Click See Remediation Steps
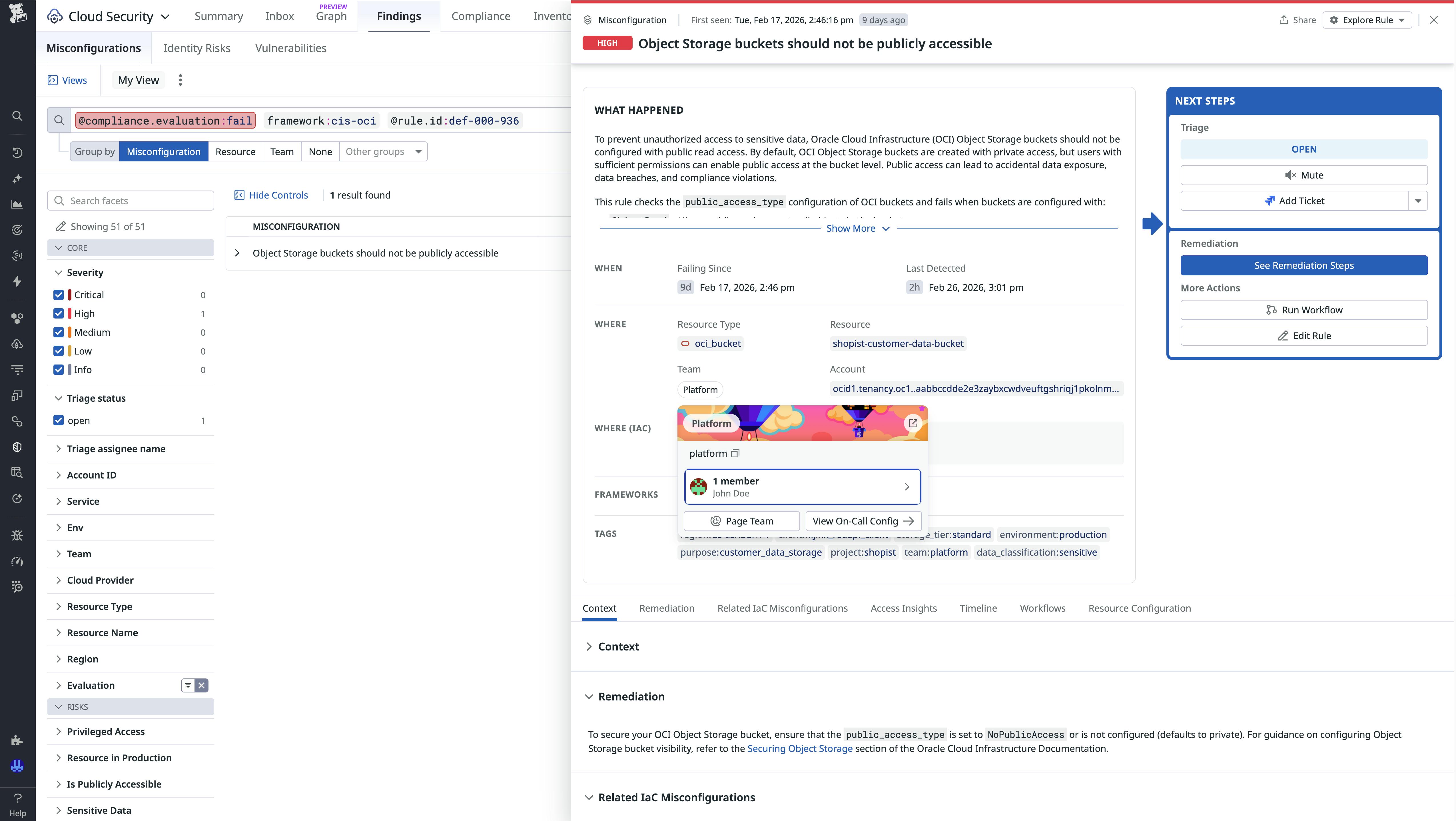The height and width of the screenshot is (821, 1456). tap(1303, 265)
